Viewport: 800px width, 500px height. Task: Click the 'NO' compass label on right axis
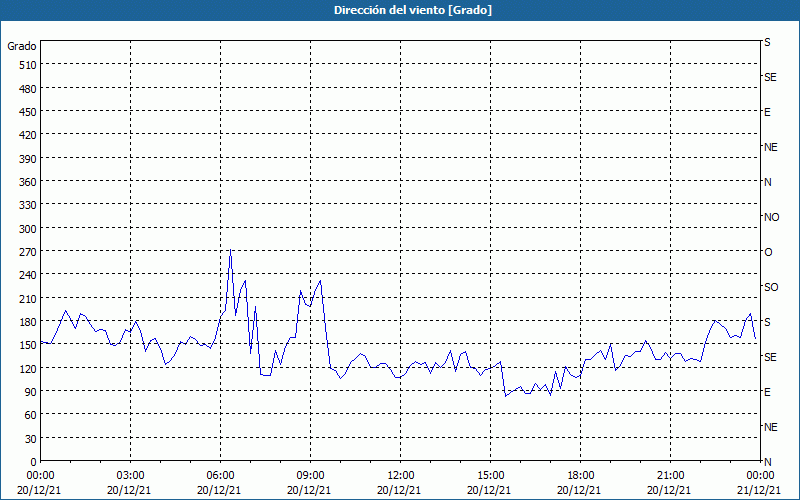tap(771, 217)
